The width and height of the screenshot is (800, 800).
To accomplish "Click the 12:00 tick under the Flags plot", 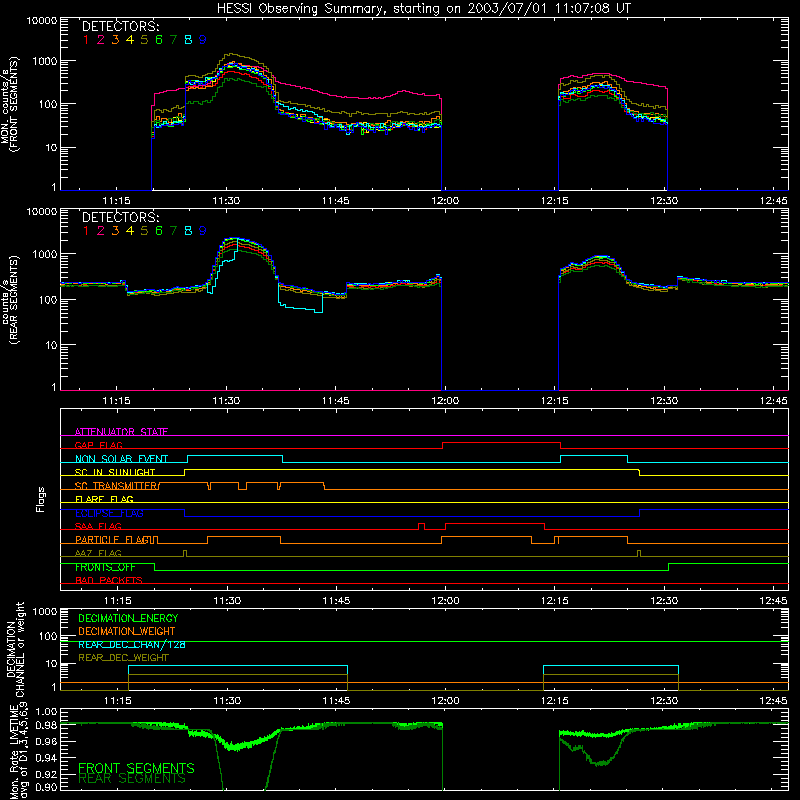I will [x=445, y=601].
